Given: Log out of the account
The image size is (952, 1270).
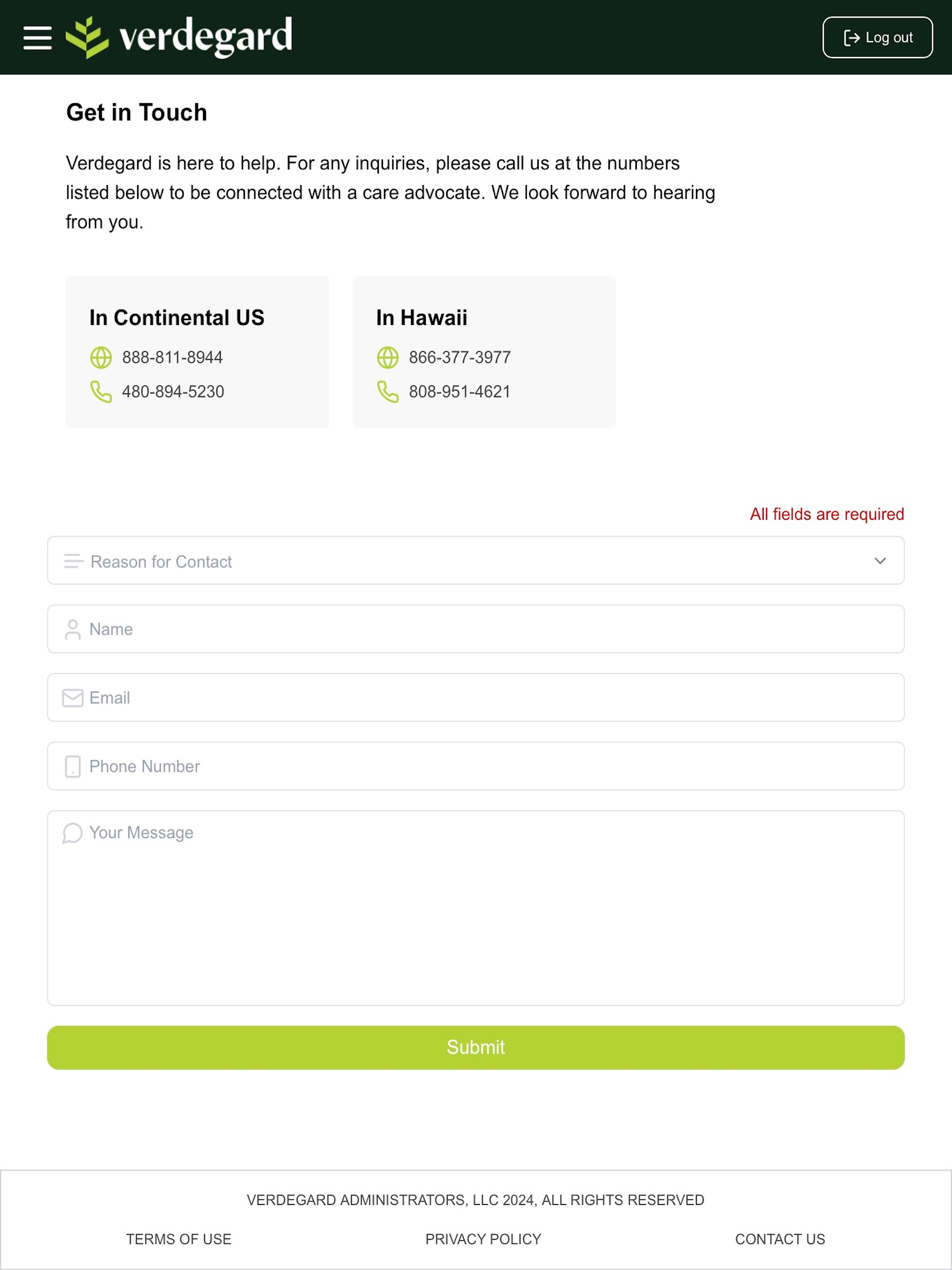Looking at the screenshot, I should tap(878, 37).
